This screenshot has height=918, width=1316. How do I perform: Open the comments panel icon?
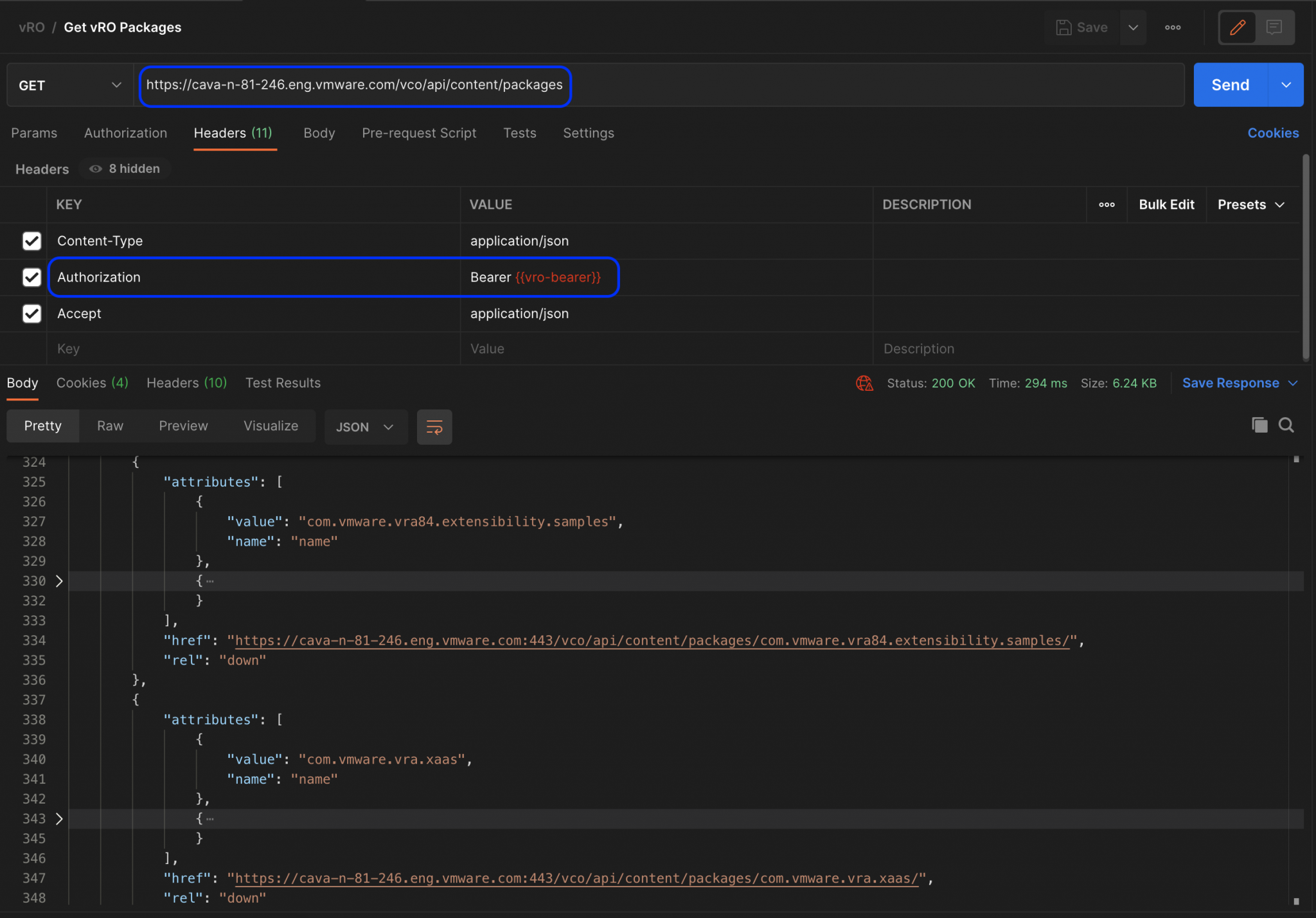(x=1274, y=28)
